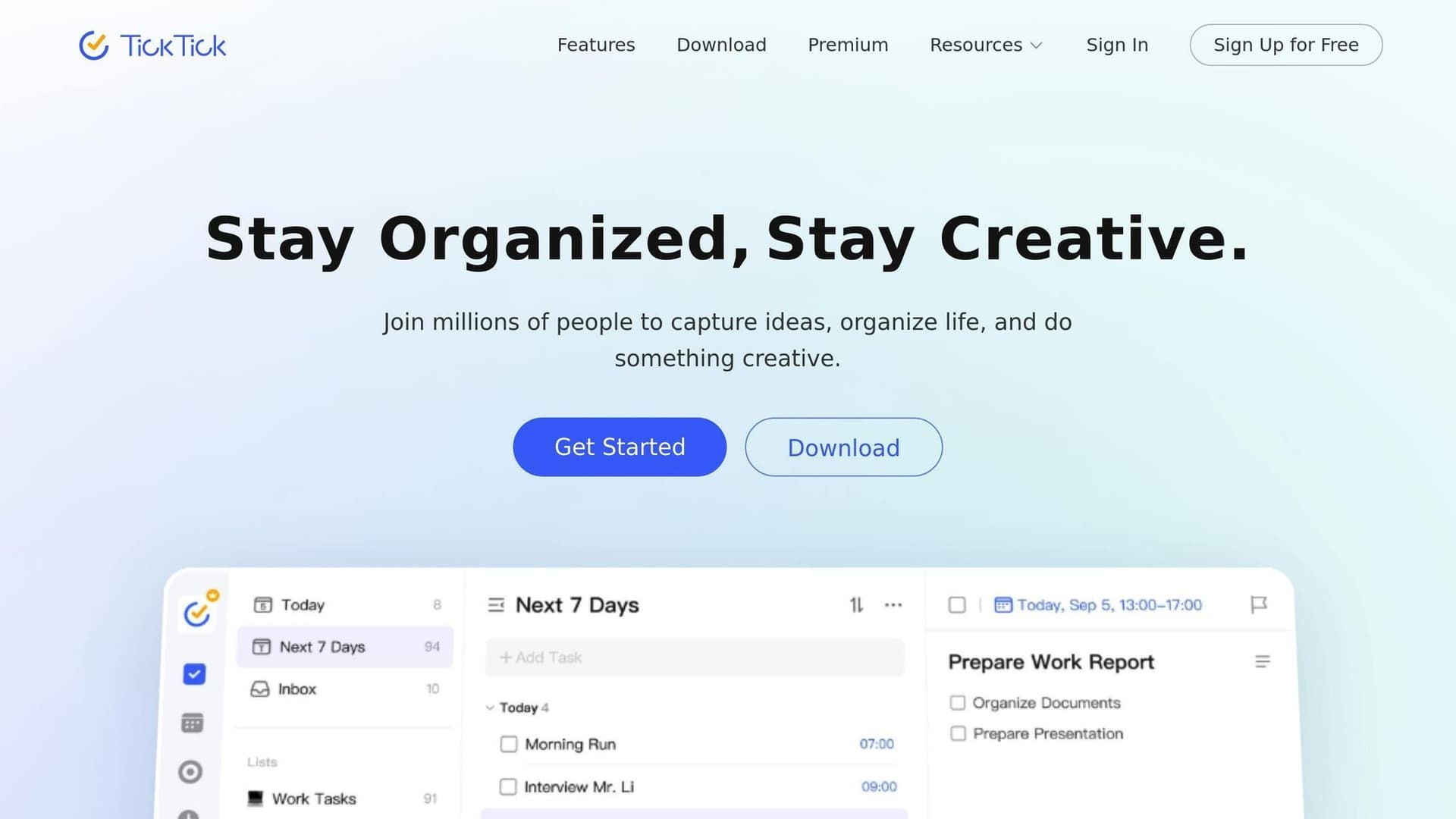
Task: Click the Get Started button
Action: 620,447
